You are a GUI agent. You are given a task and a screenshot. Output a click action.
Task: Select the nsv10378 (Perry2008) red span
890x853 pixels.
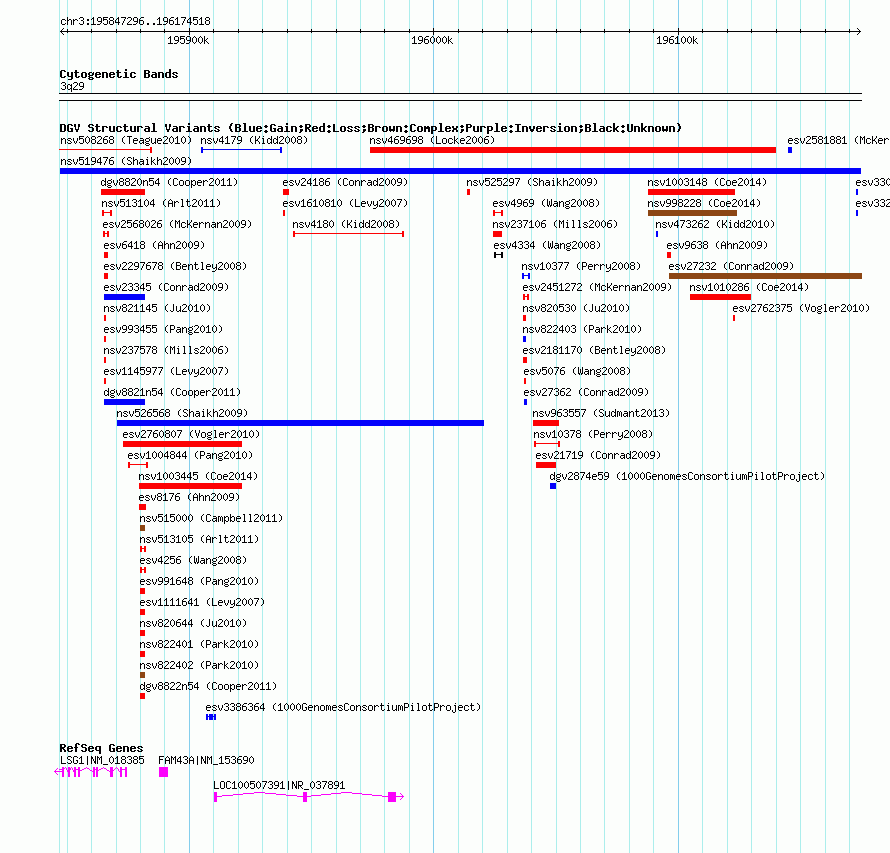point(547,444)
